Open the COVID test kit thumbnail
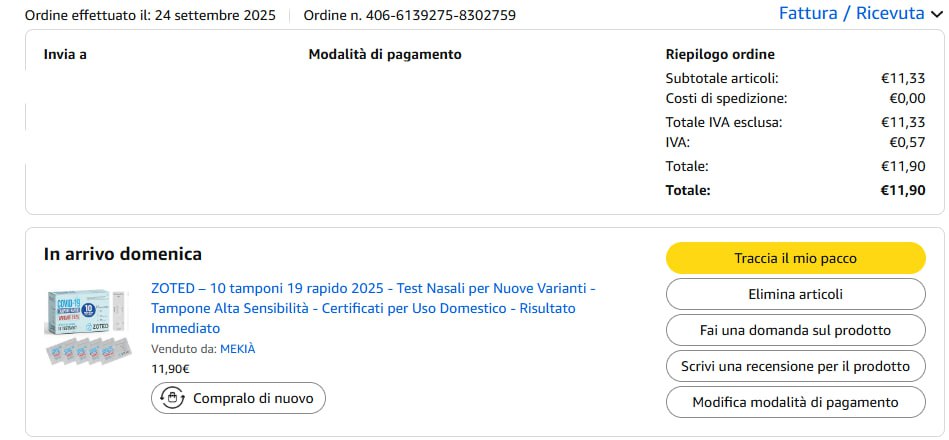 point(91,325)
